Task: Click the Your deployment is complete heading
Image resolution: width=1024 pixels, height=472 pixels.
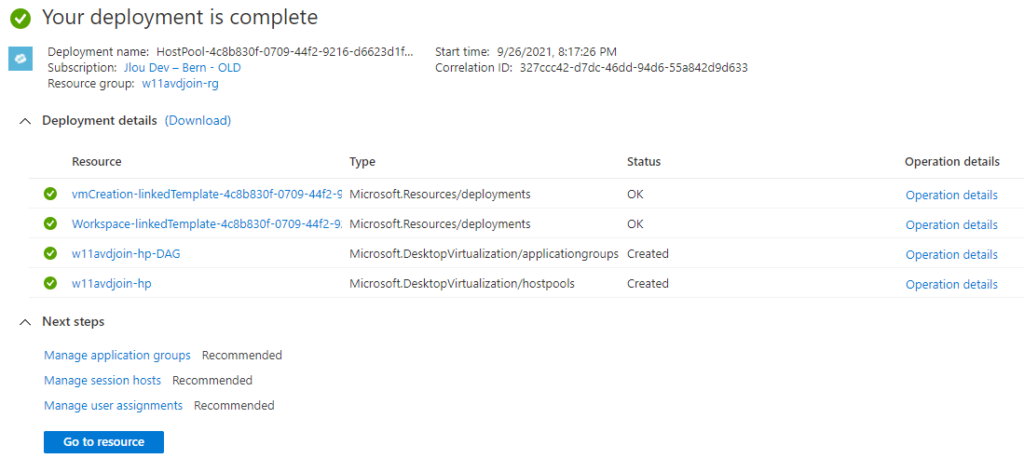Action: (x=180, y=18)
